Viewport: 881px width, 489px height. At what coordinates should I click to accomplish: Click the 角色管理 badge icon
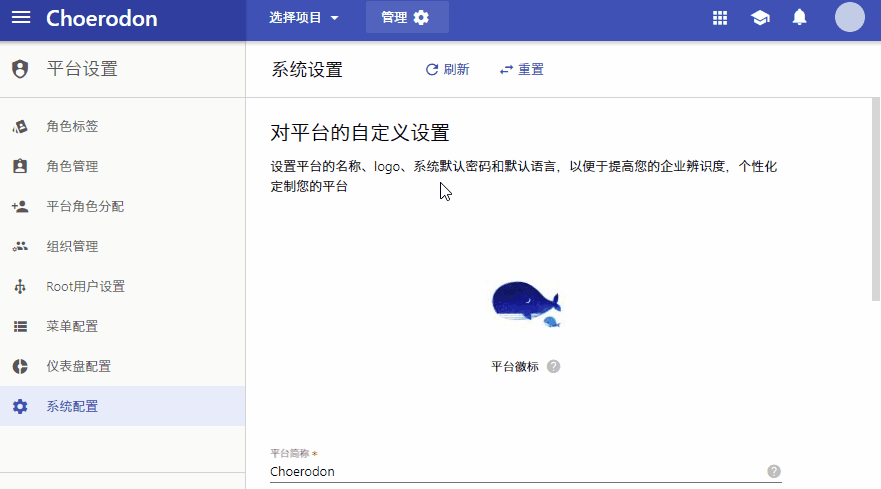pyautogui.click(x=20, y=166)
